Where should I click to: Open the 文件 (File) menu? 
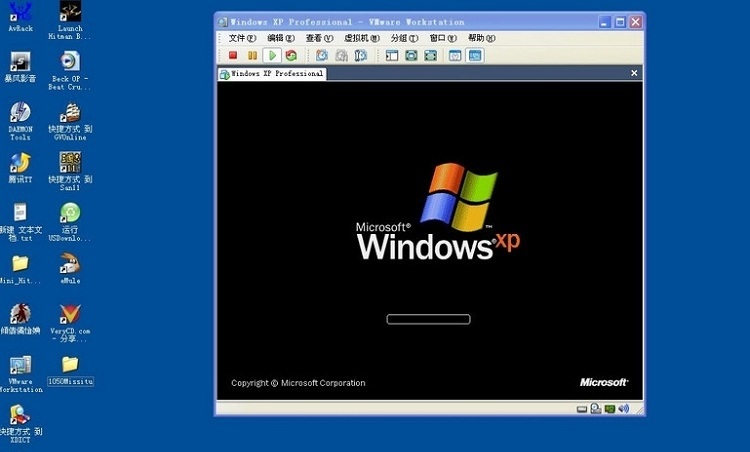(x=241, y=38)
